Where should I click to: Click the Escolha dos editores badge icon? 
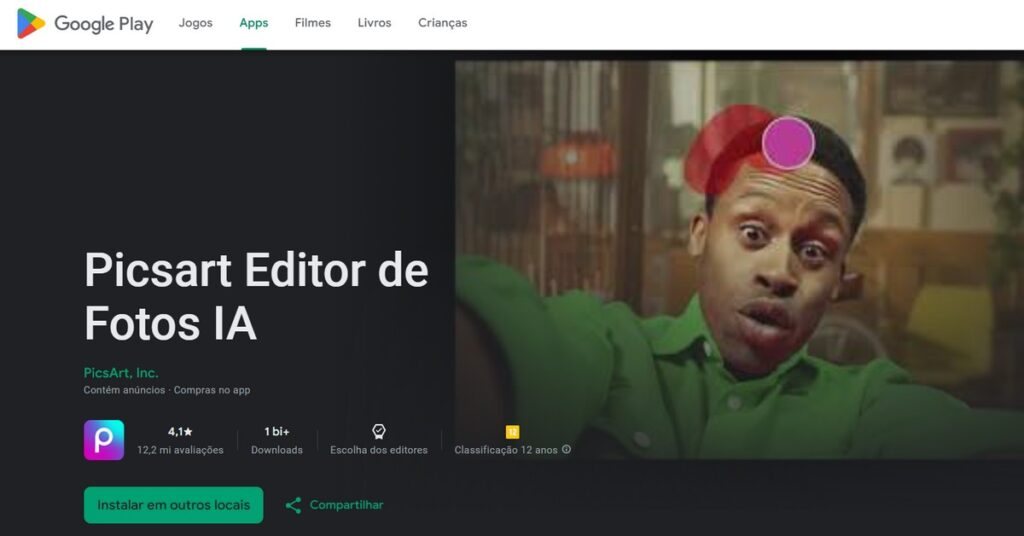click(379, 431)
